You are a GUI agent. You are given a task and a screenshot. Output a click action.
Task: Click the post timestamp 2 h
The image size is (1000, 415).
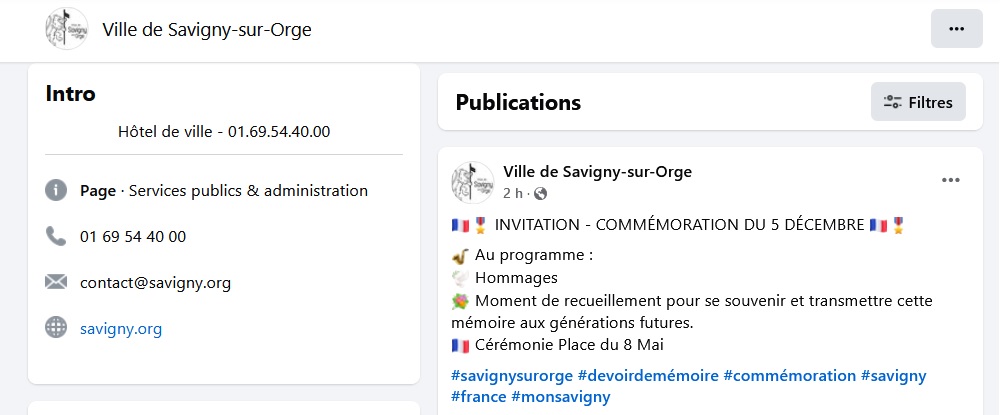click(512, 193)
